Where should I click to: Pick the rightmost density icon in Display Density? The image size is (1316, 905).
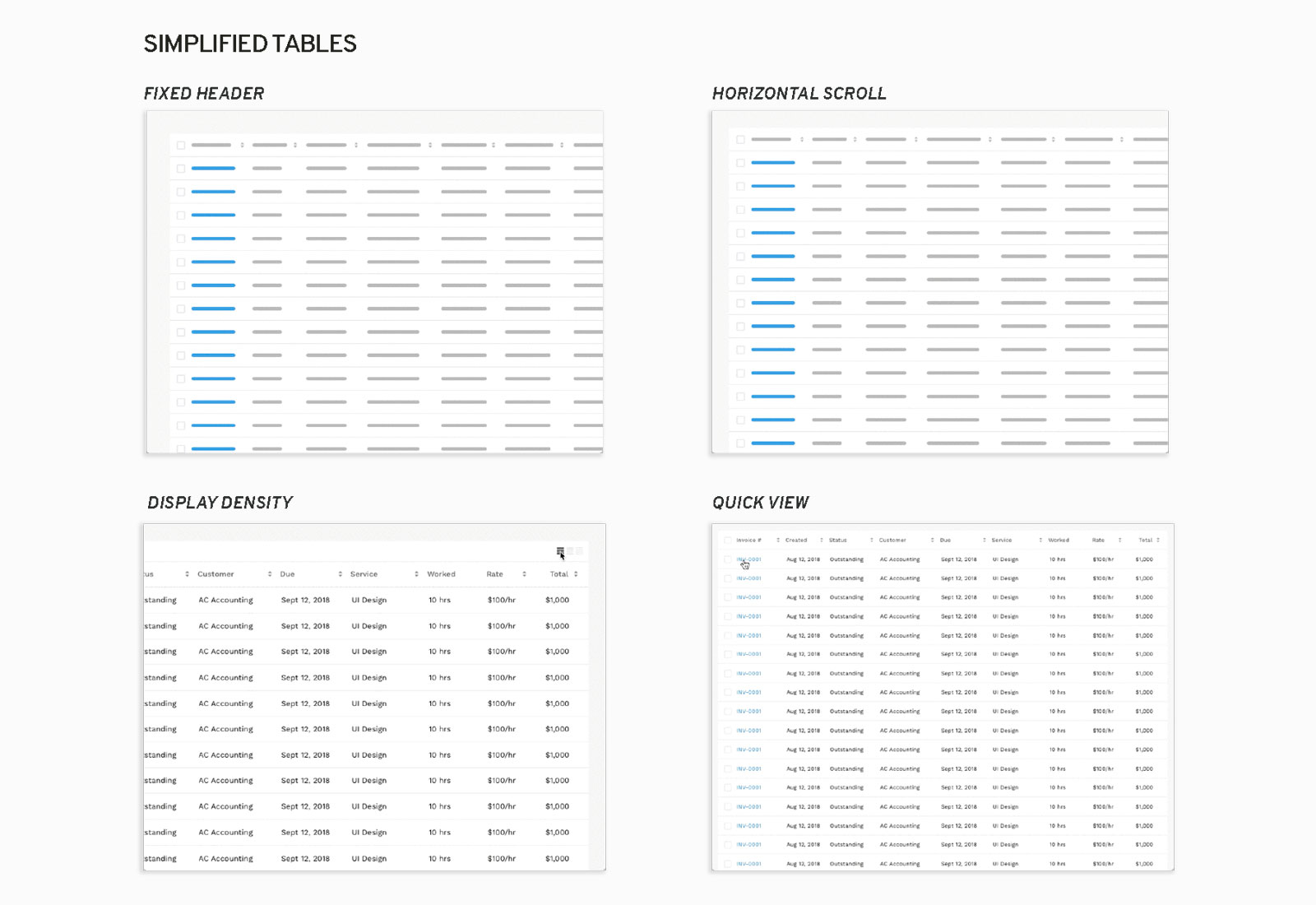579,551
